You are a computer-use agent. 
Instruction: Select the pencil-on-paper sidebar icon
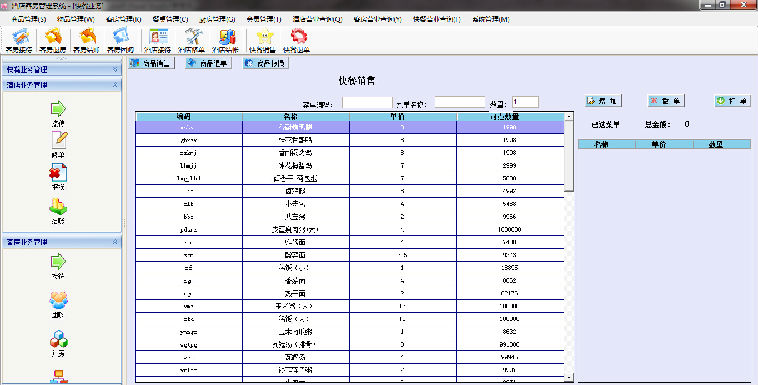(58, 140)
